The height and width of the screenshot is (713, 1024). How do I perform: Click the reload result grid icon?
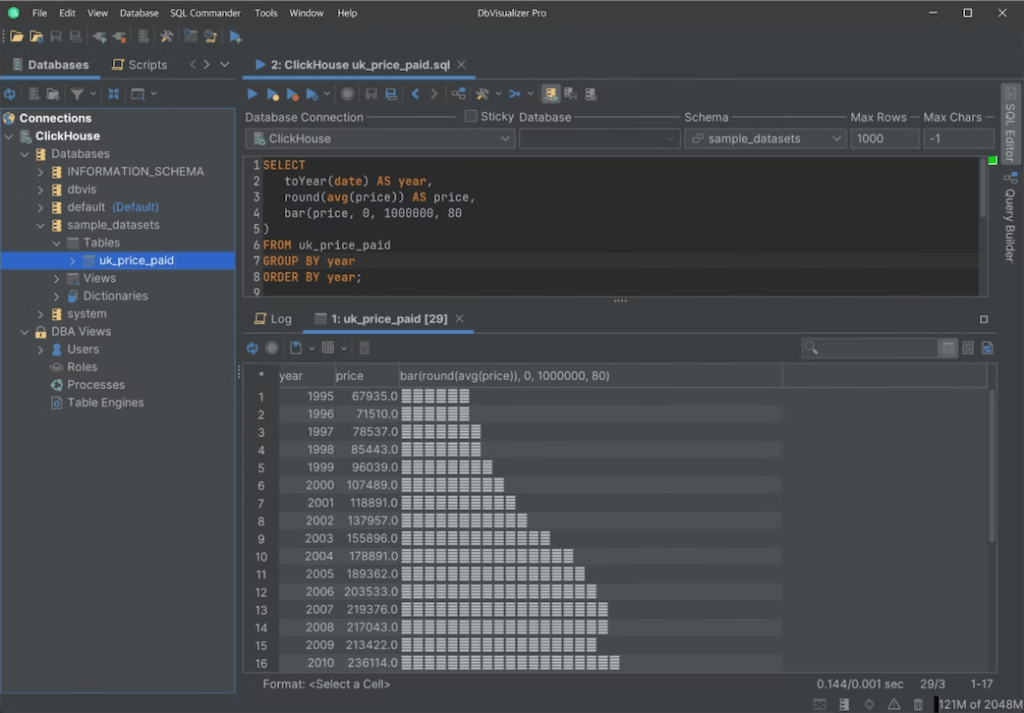(252, 348)
